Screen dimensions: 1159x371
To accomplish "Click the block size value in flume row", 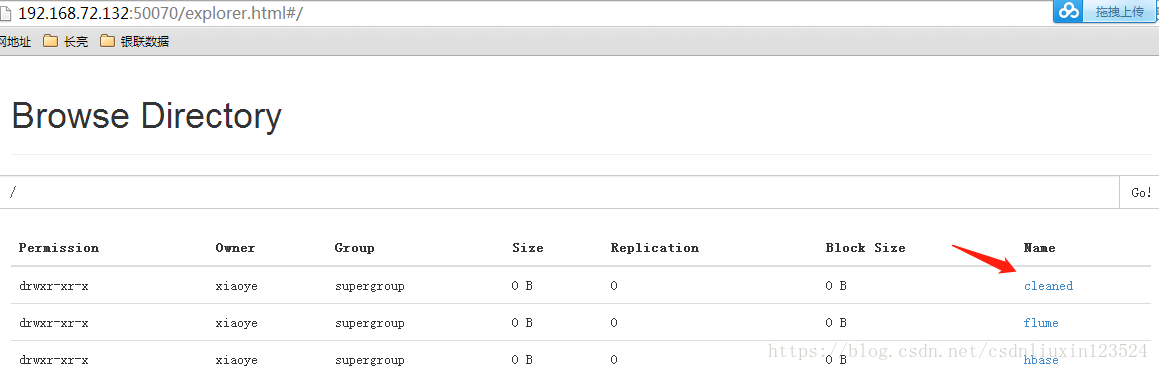I will point(836,323).
